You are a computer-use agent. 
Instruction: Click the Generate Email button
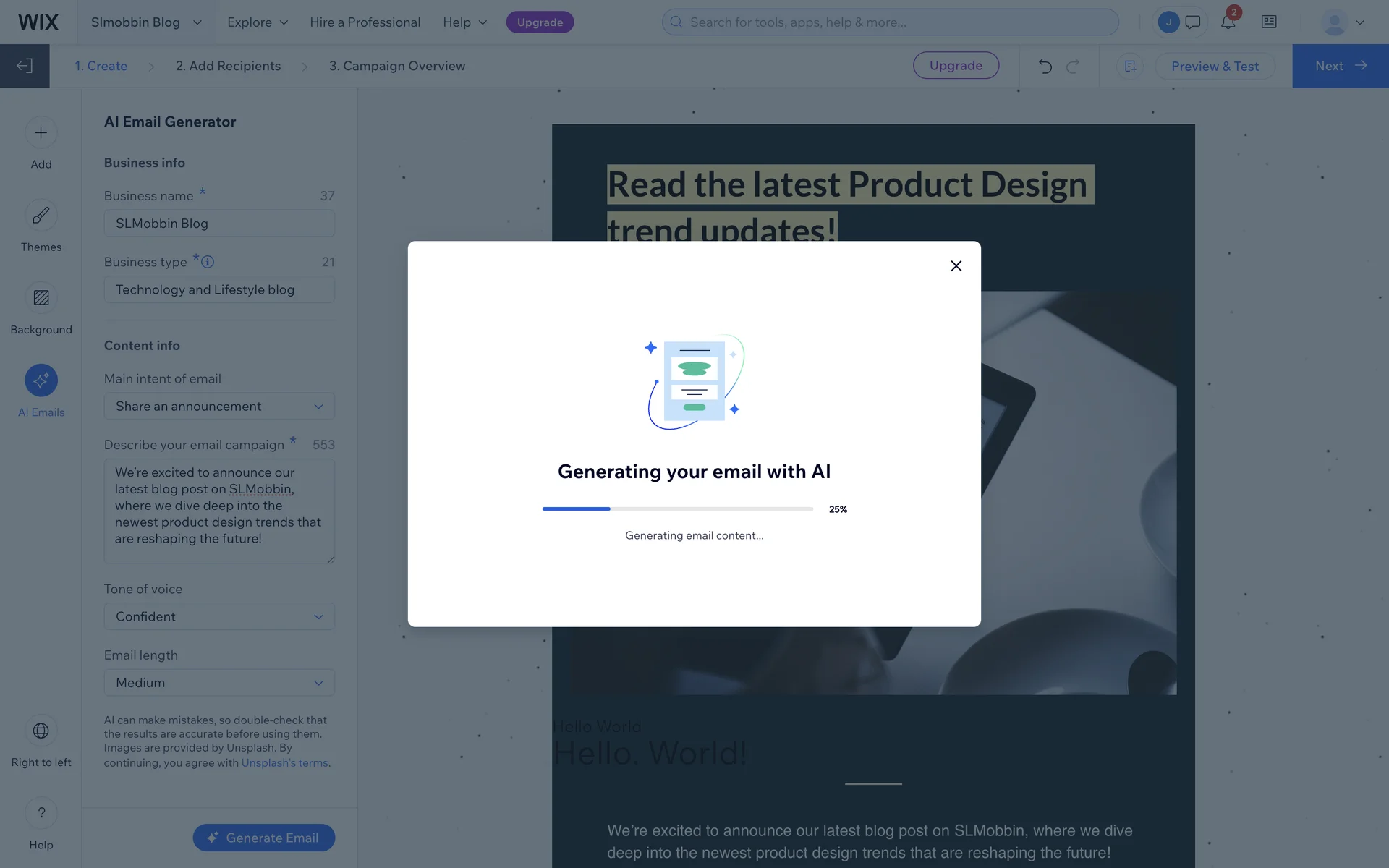(x=263, y=838)
